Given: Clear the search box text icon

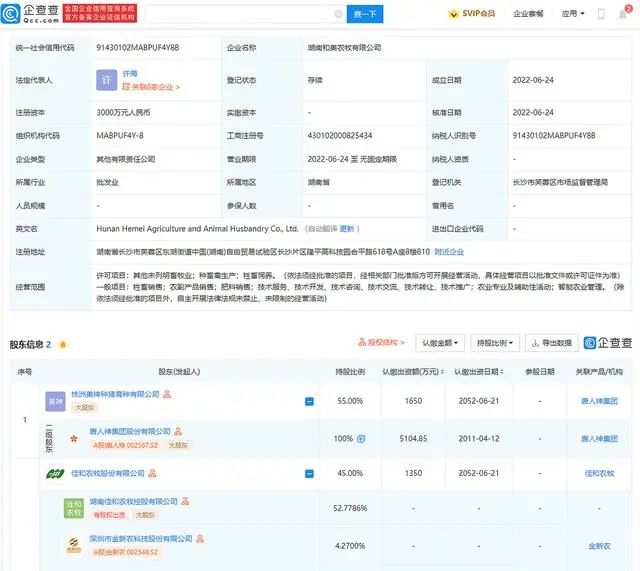Looking at the screenshot, I should [338, 14].
